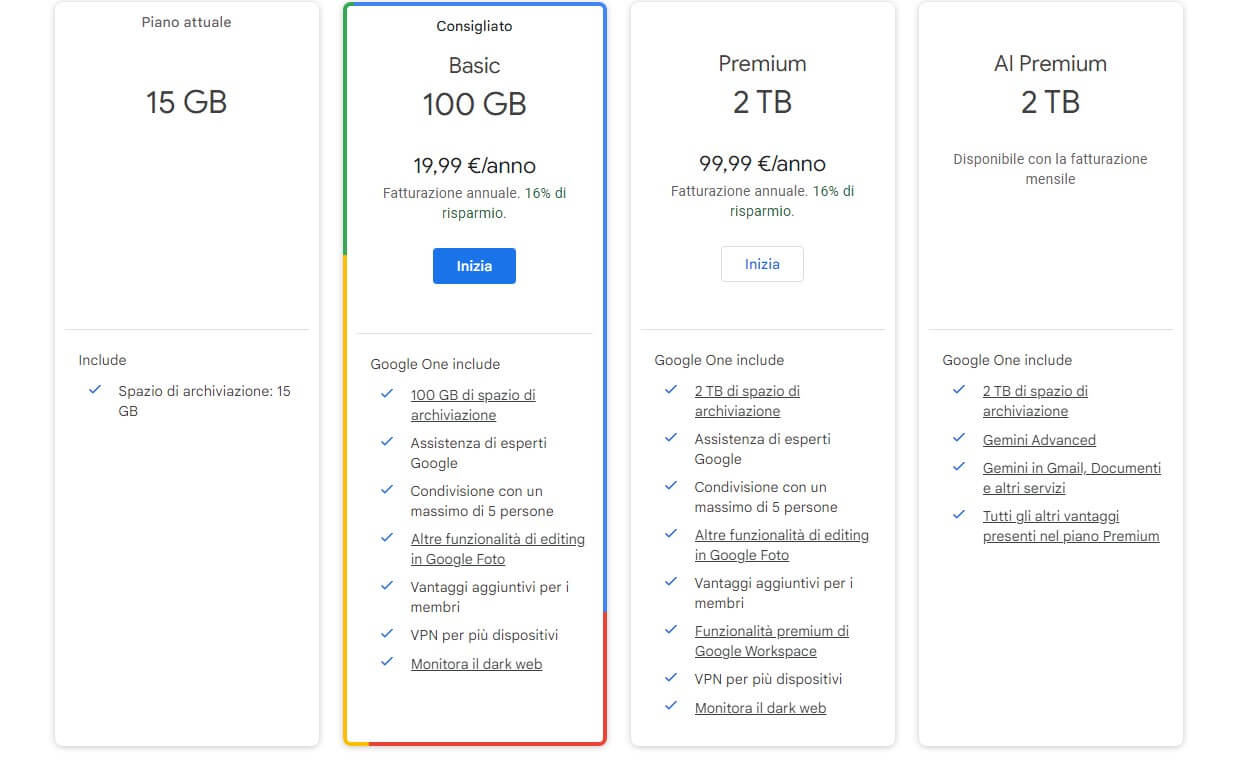Click the 'Consigliato' label on Basic card
The height and width of the screenshot is (763, 1251).
[x=474, y=26]
